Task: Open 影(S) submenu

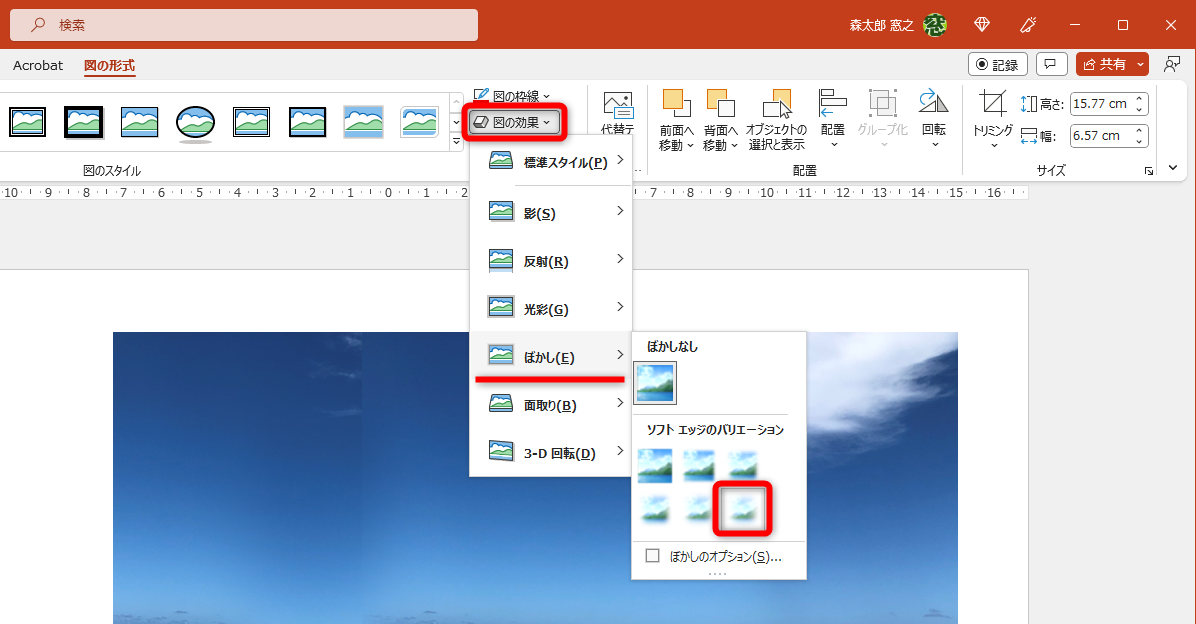Action: [551, 212]
